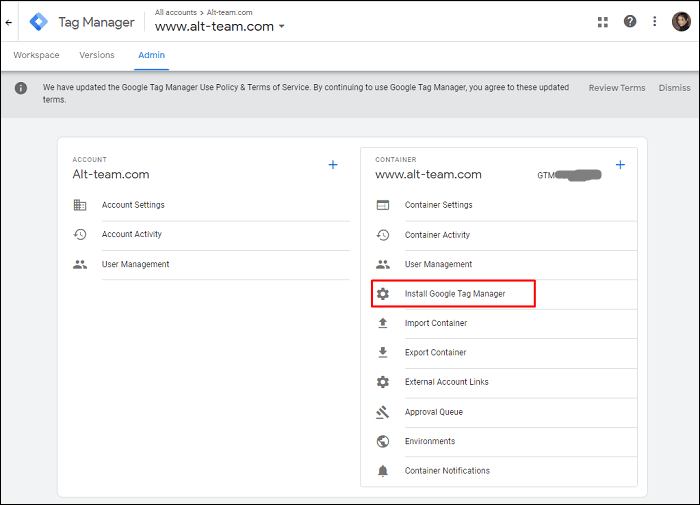
Task: Open the Google apps grid icon
Action: click(x=603, y=22)
